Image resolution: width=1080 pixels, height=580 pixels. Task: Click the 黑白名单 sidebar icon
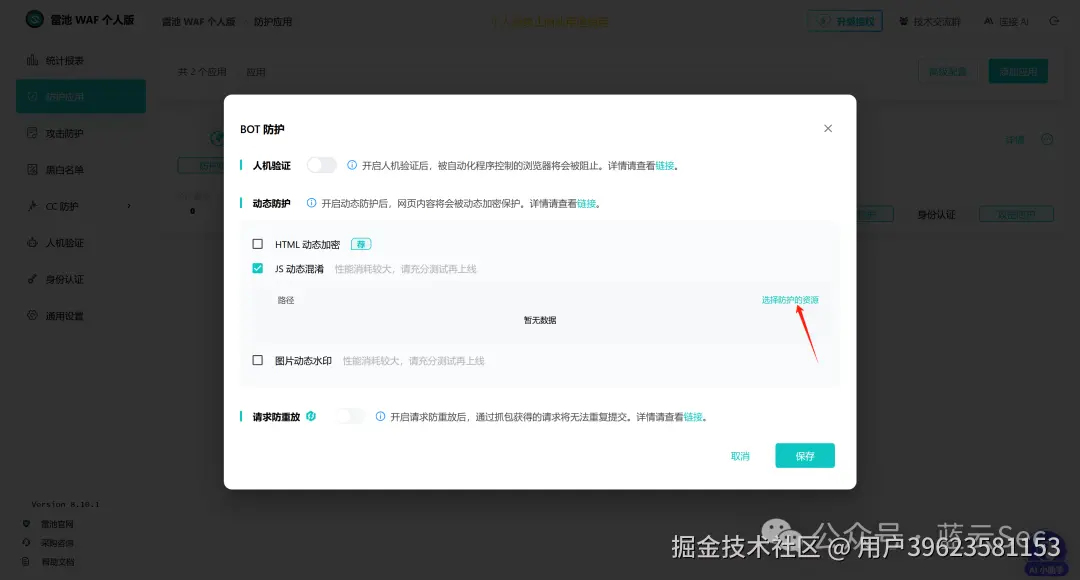(32, 169)
